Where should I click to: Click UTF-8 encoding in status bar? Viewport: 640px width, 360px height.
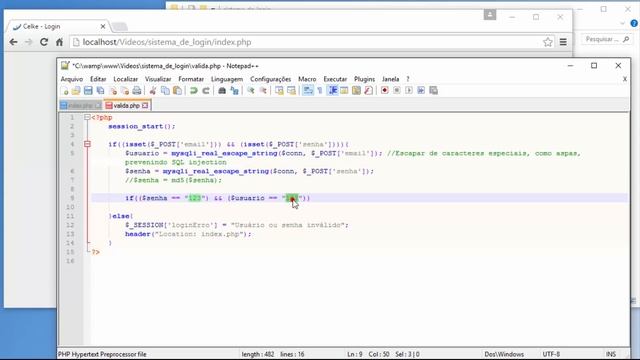click(x=551, y=354)
